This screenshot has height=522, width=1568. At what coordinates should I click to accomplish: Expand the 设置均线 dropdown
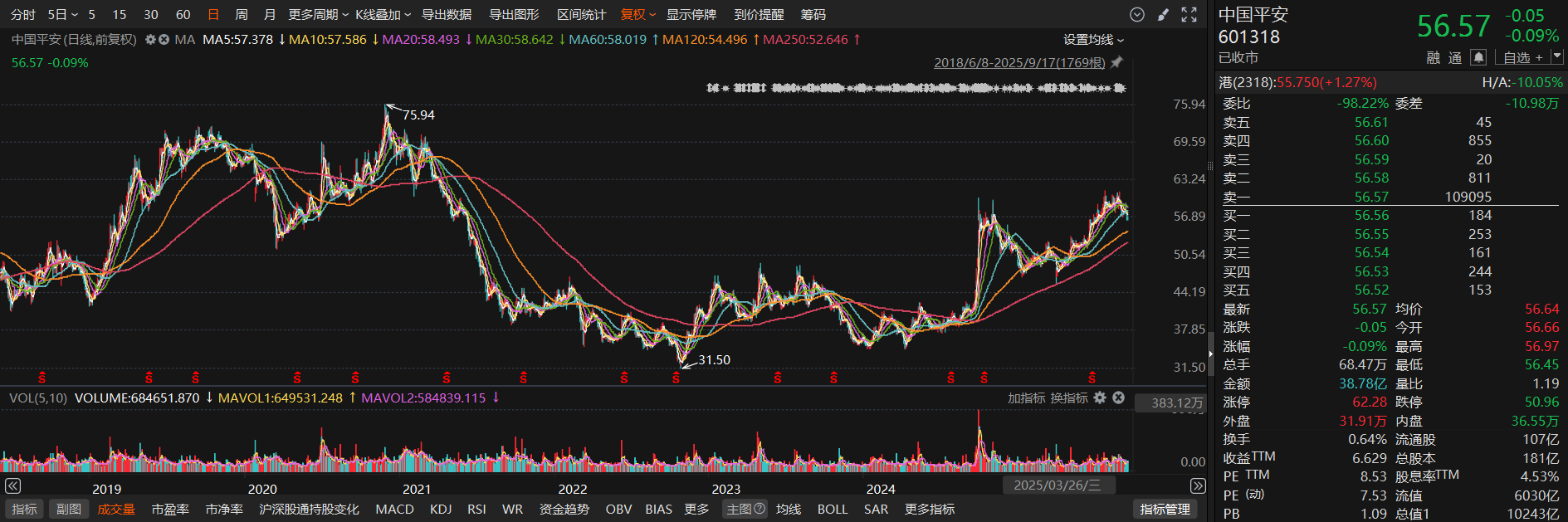1094,40
